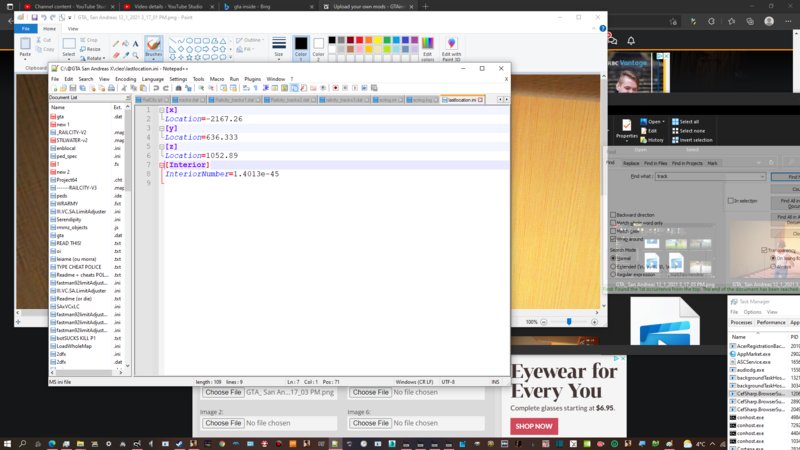
Task: Click the notification bell in YouTube Studio
Action: click(631, 41)
